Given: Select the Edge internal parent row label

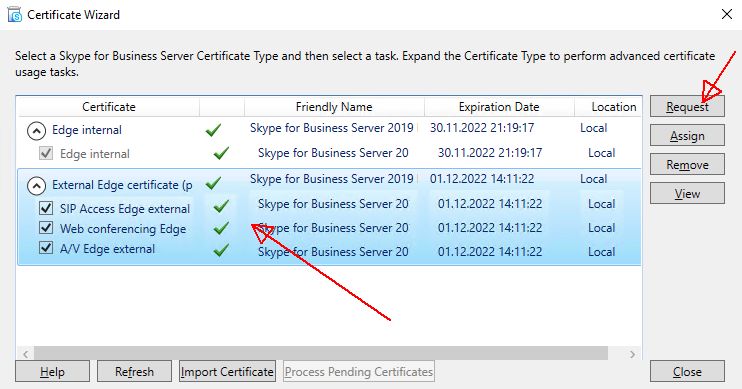Looking at the screenshot, I should (x=87, y=130).
